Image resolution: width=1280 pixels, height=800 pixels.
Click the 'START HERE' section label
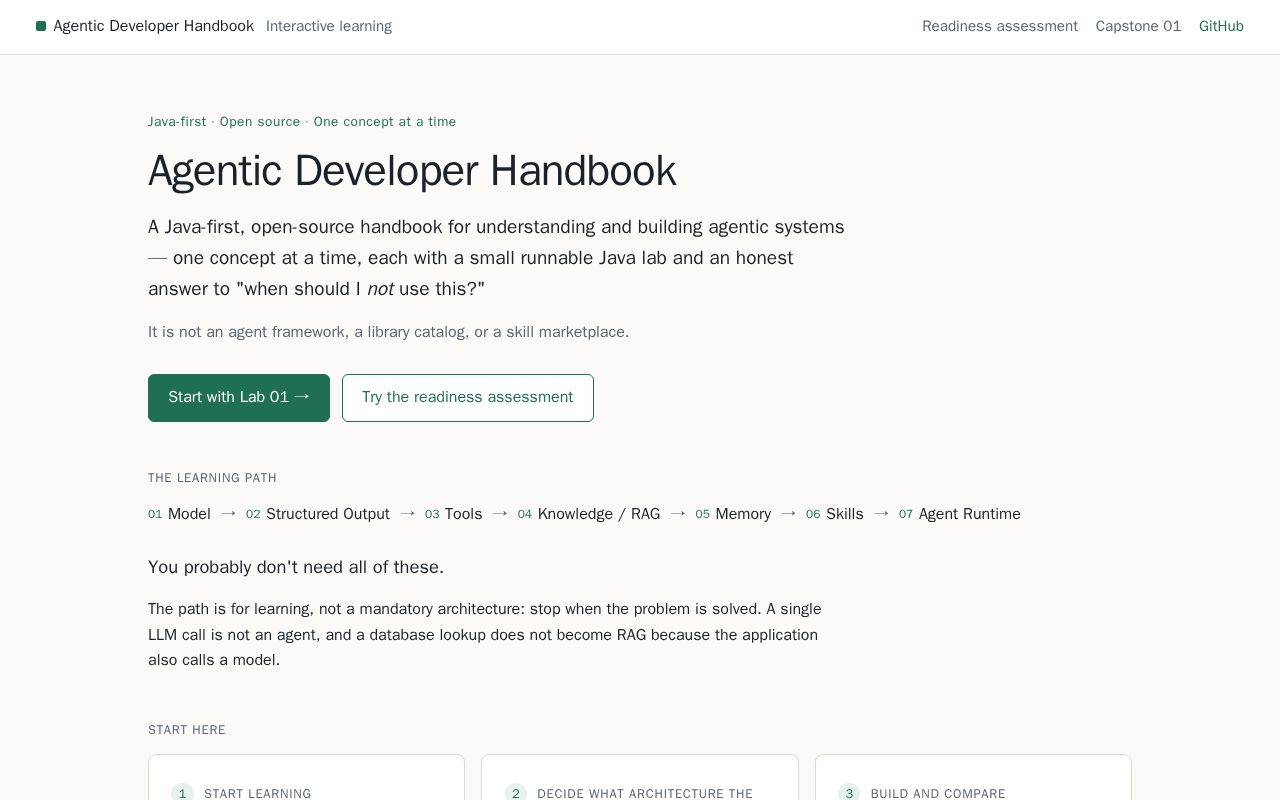pyautogui.click(x=187, y=730)
